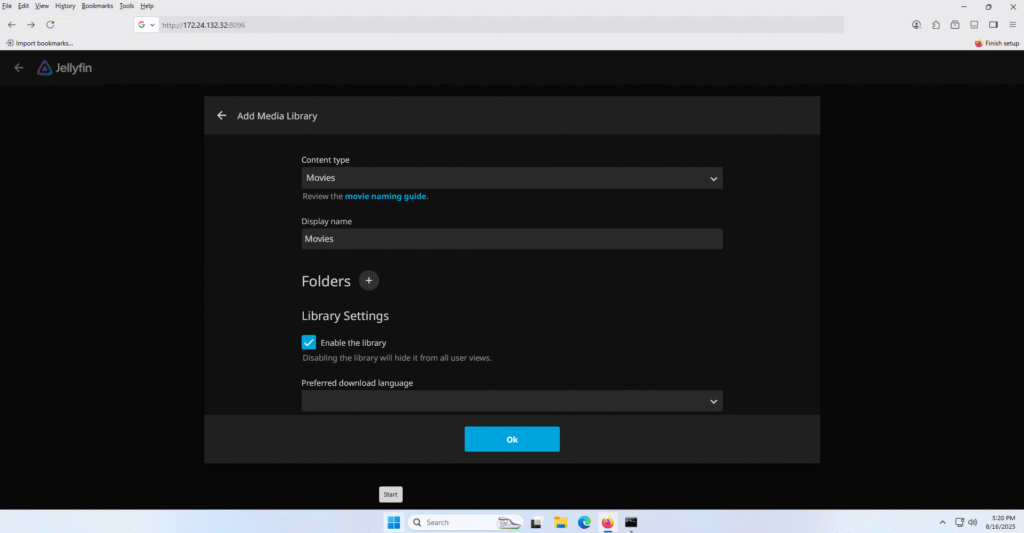Image resolution: width=1024 pixels, height=533 pixels.
Task: Open search engine dropdown in address bar
Action: (x=146, y=25)
